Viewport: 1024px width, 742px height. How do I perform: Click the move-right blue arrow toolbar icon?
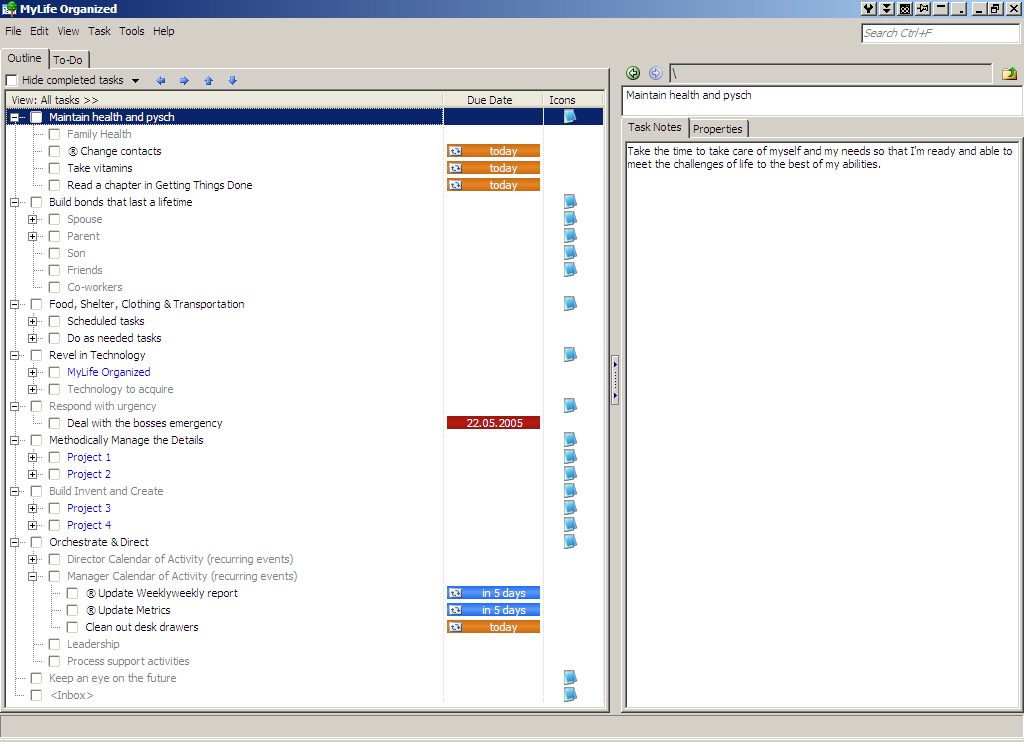(184, 80)
